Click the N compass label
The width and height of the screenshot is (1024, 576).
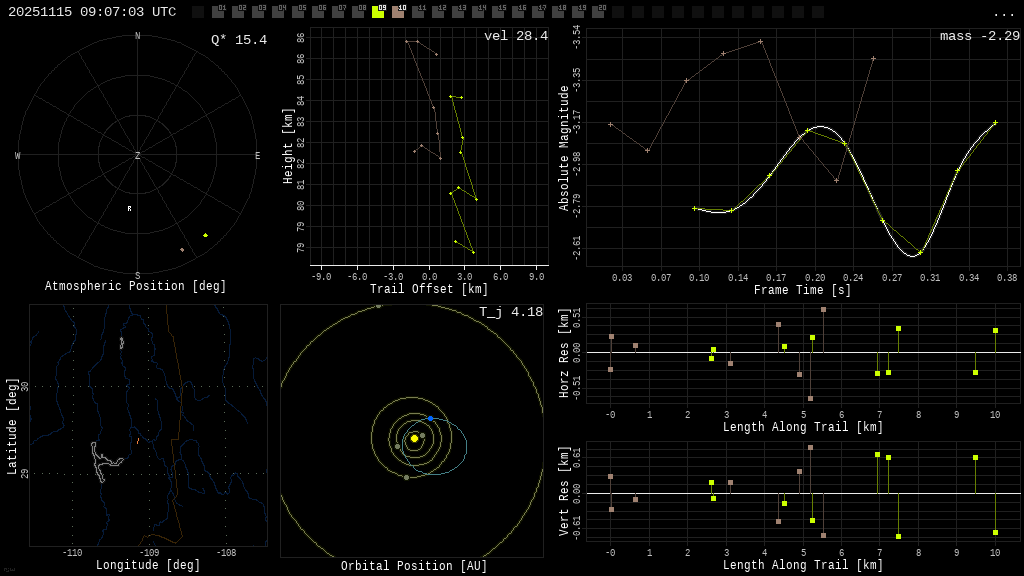click(x=137, y=36)
